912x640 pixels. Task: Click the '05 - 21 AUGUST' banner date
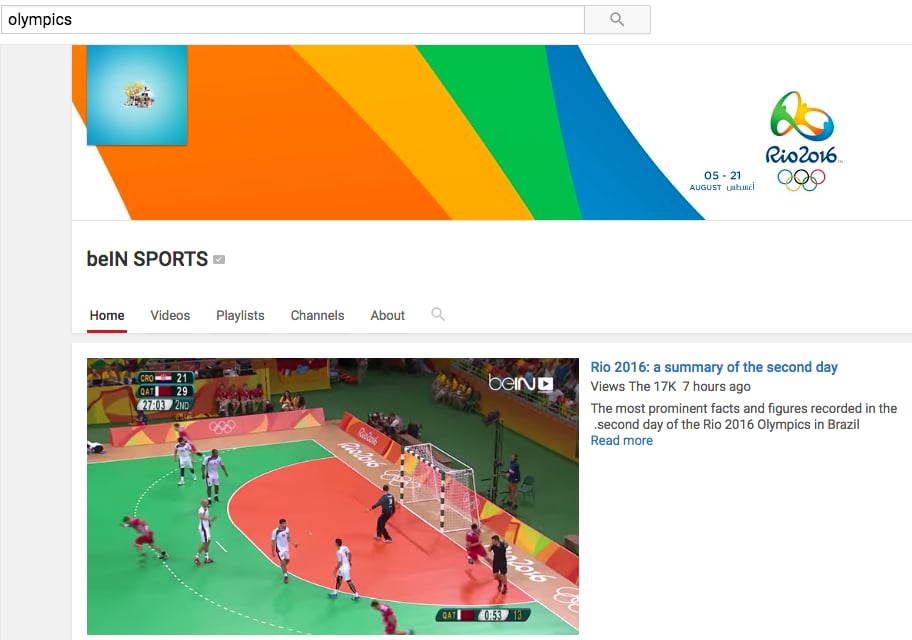722,180
